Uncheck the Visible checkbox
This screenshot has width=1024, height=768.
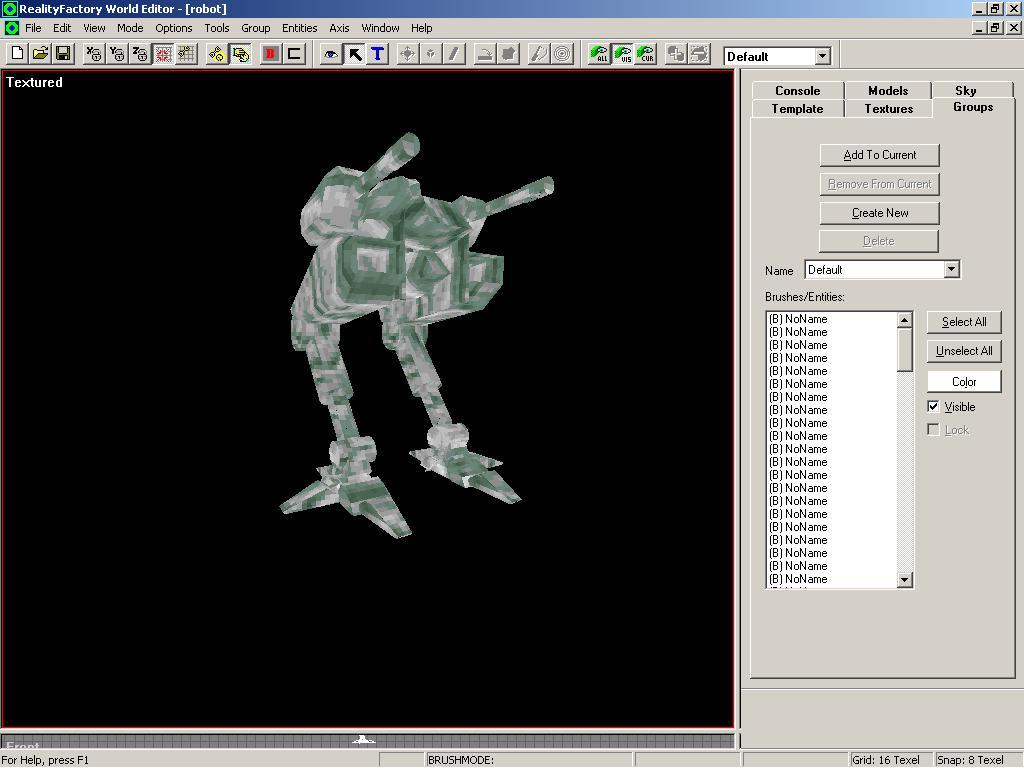933,407
